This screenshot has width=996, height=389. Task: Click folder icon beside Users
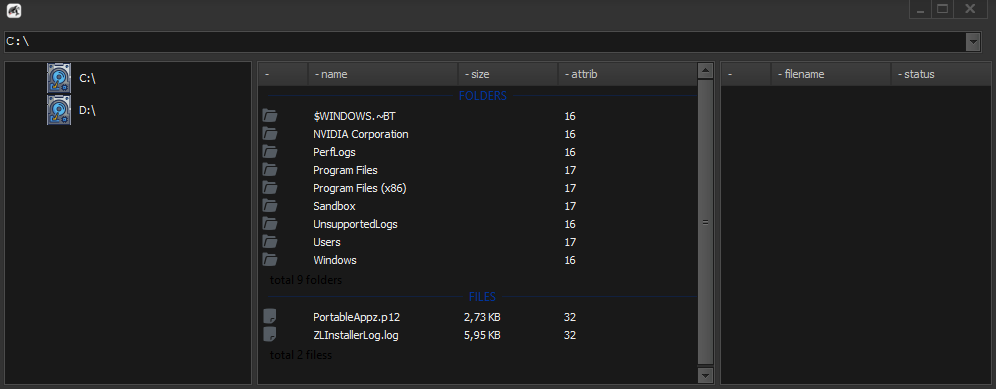(x=270, y=242)
